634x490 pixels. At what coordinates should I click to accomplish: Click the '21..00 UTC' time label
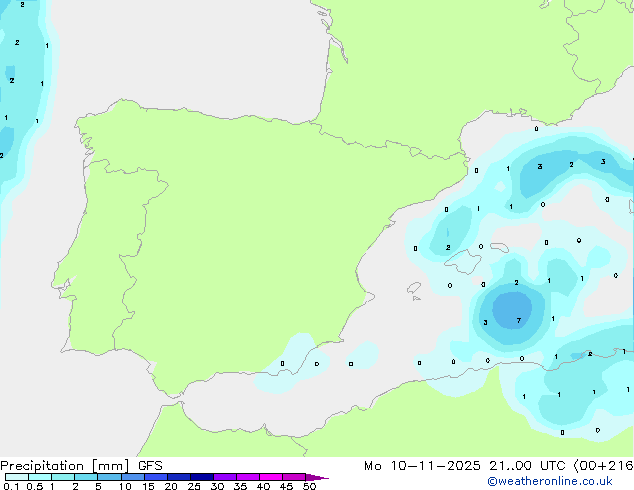[x=527, y=466]
